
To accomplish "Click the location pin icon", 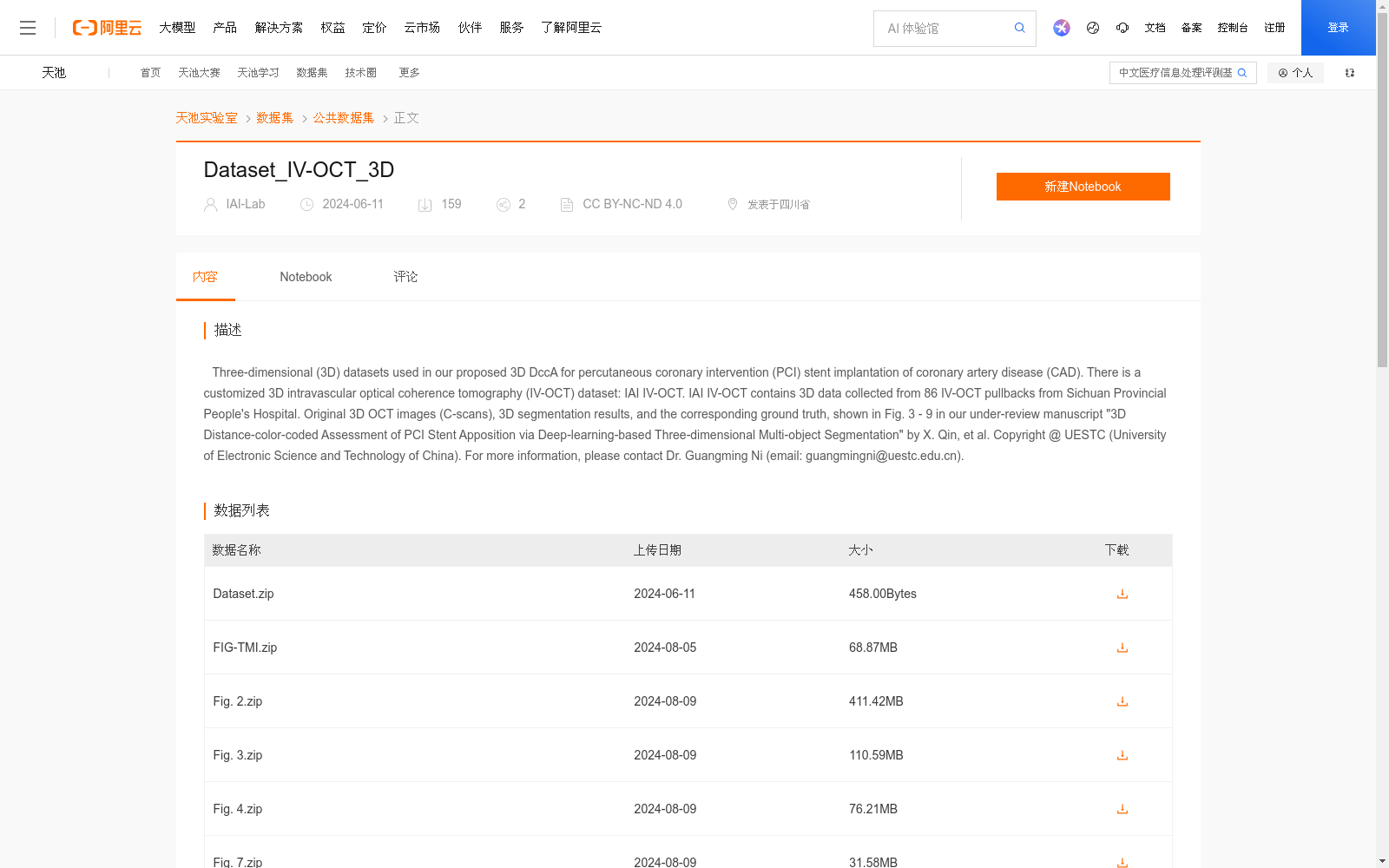I will click(x=733, y=204).
